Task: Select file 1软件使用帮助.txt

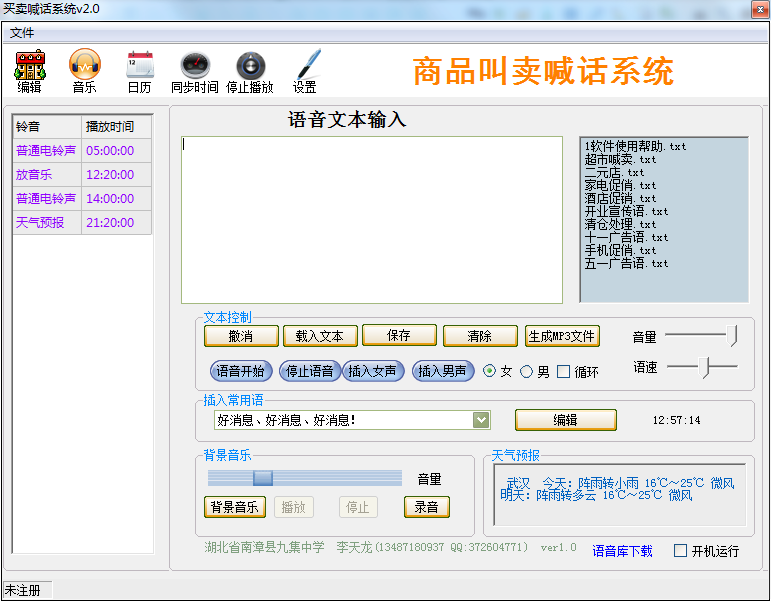Action: click(x=635, y=147)
